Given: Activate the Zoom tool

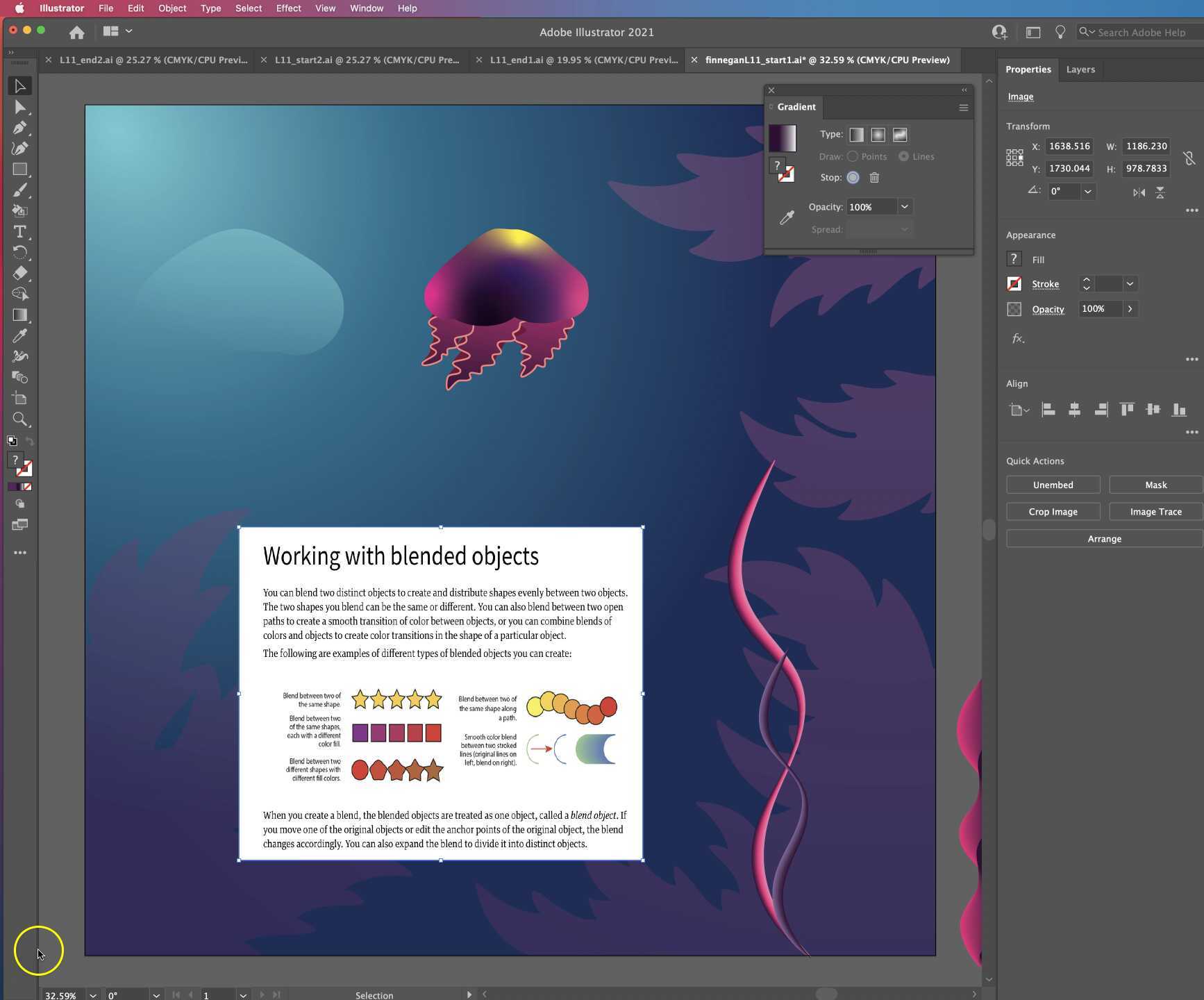Looking at the screenshot, I should pos(20,419).
